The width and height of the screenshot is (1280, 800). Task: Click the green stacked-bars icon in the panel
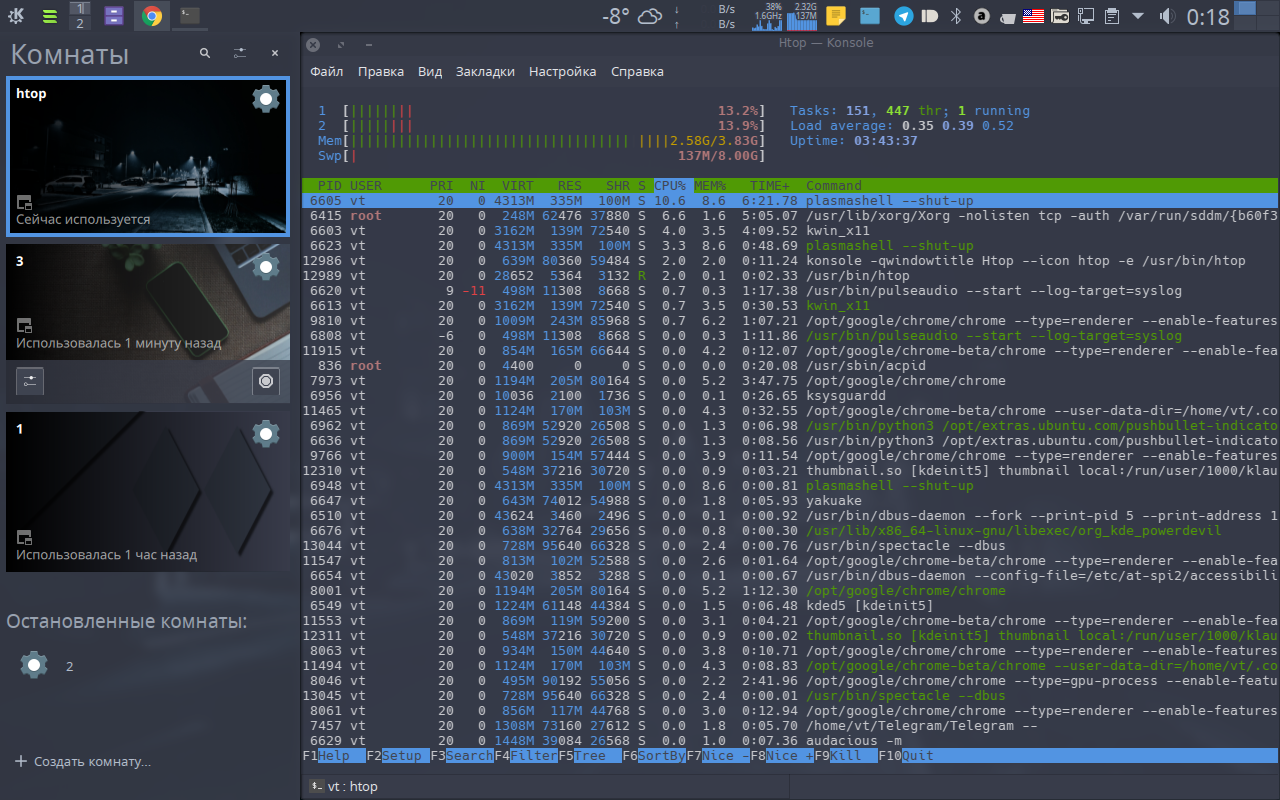[x=49, y=16]
